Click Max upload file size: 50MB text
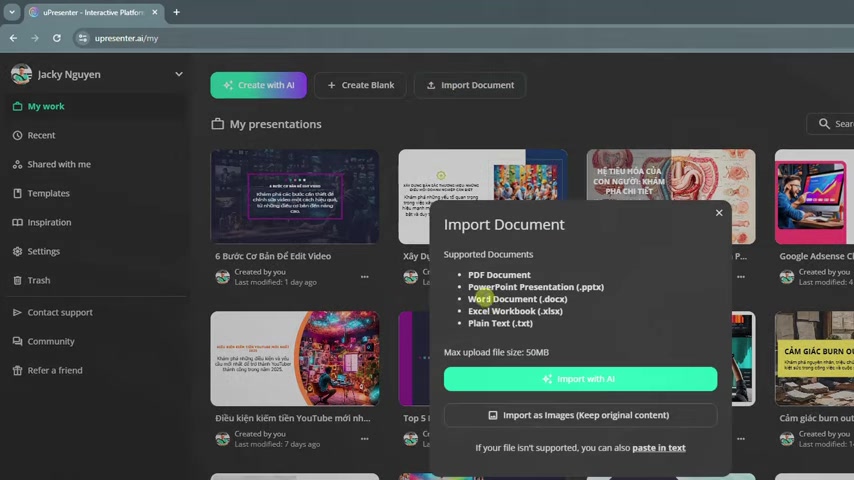854x480 pixels. (x=496, y=353)
